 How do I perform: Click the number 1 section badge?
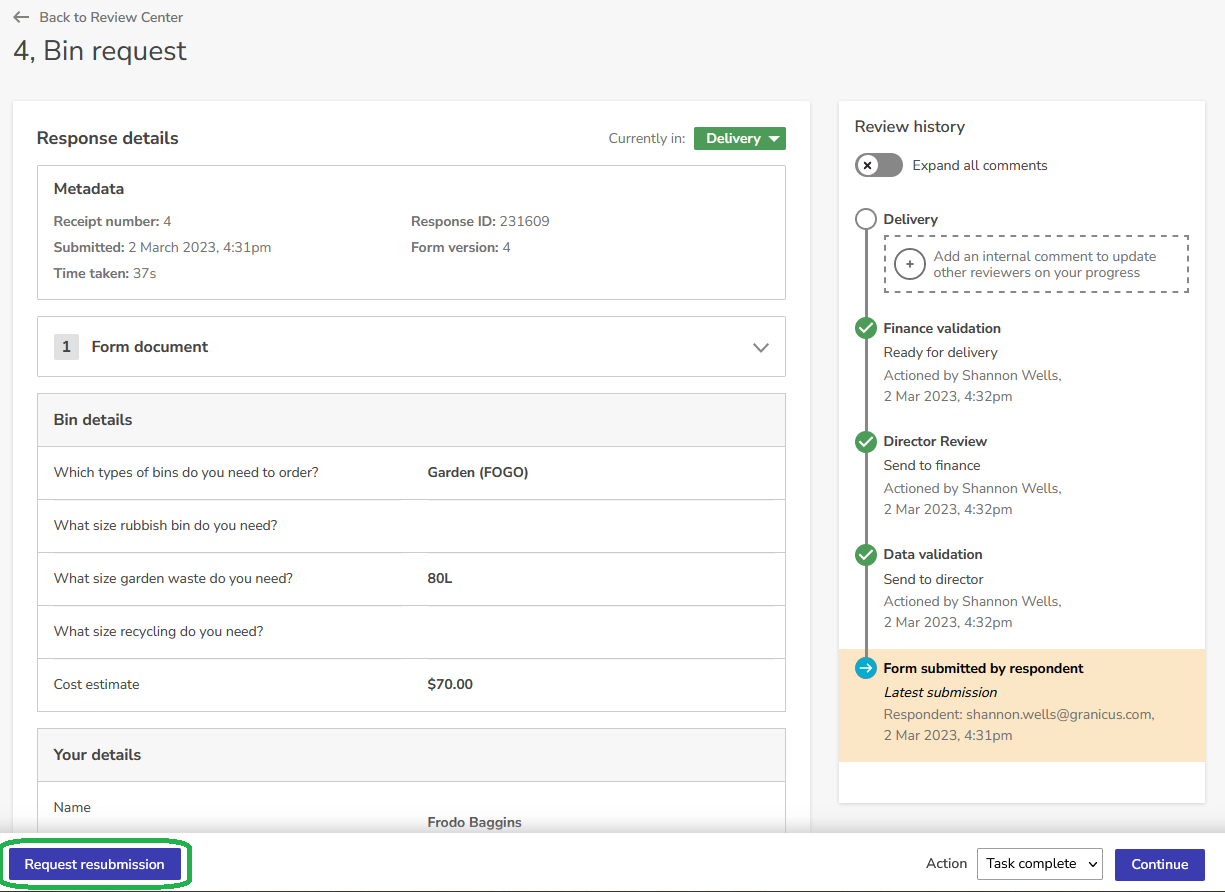(x=66, y=347)
